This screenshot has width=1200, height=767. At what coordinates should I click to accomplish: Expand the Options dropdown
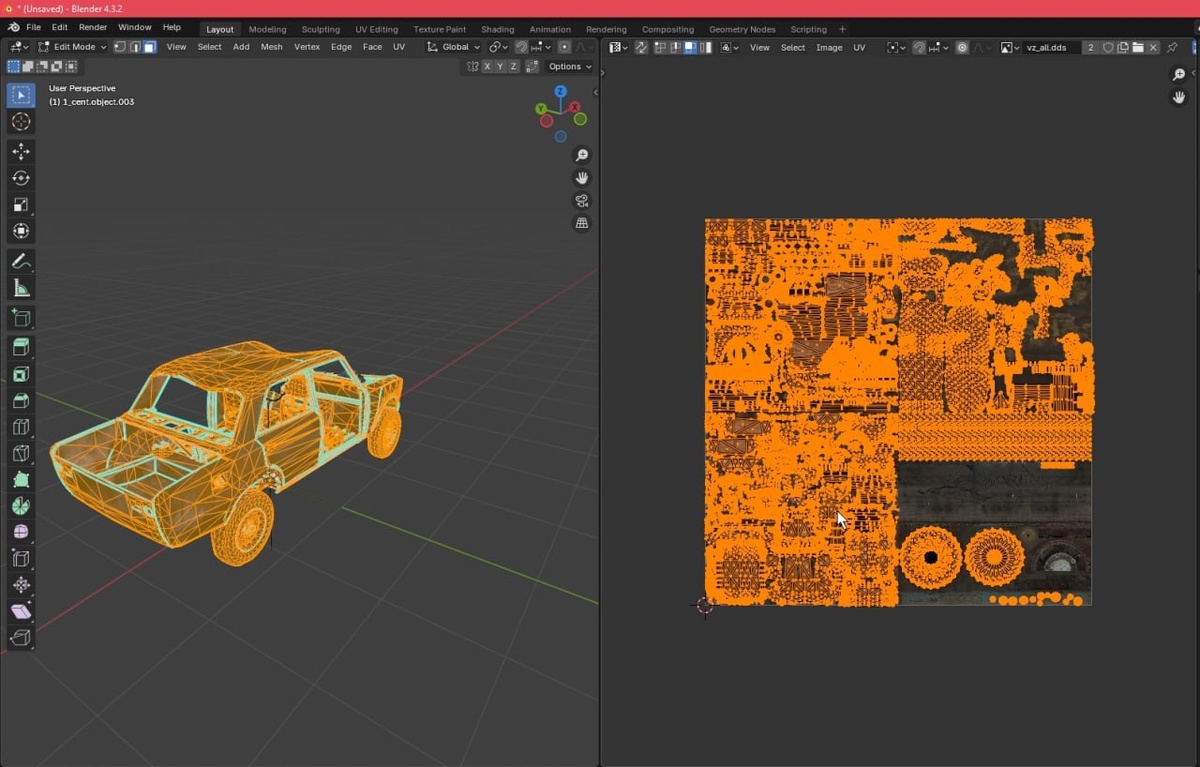pos(570,67)
